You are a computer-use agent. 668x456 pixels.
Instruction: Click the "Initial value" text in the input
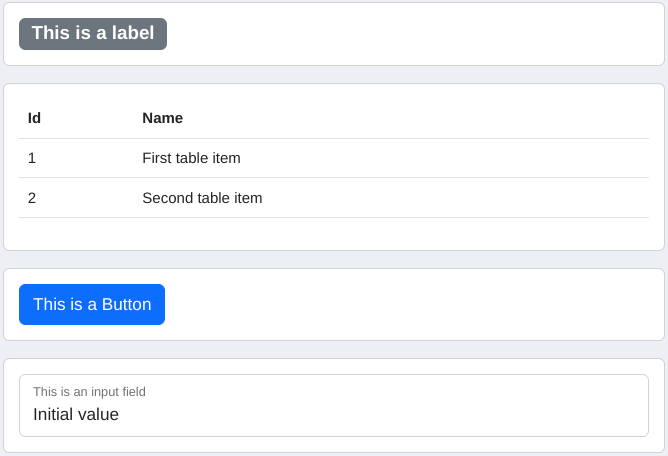click(76, 414)
